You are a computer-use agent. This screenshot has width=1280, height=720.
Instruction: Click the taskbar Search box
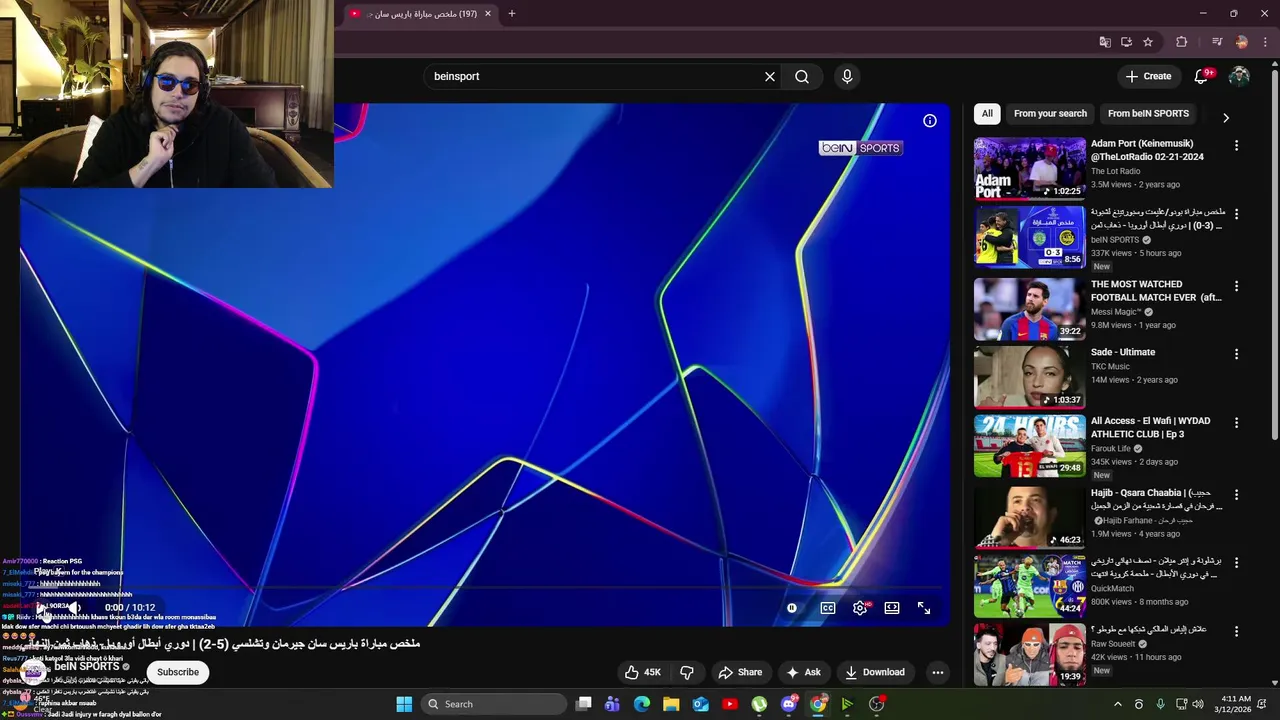coord(492,704)
